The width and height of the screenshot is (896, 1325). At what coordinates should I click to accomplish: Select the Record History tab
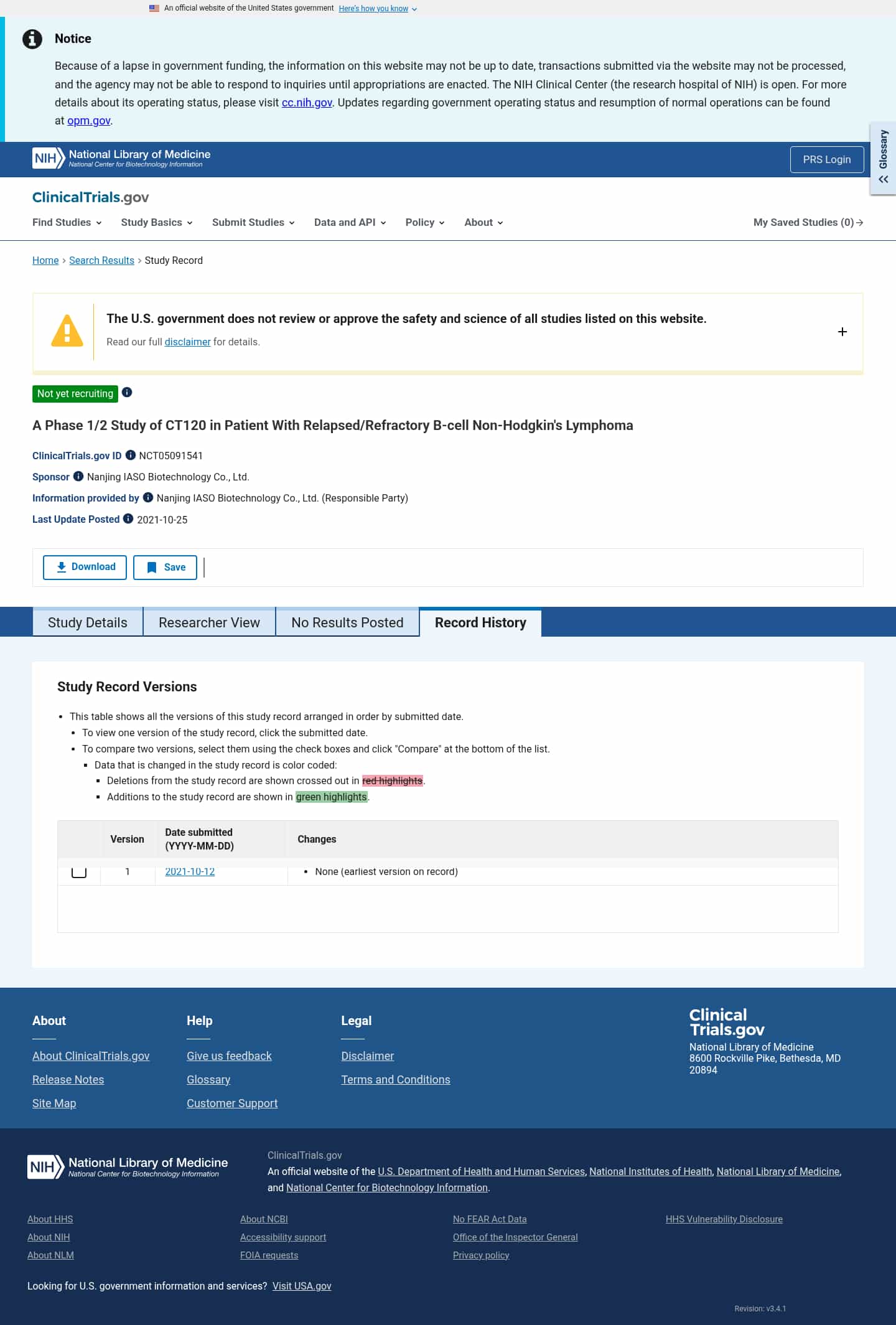coord(480,622)
